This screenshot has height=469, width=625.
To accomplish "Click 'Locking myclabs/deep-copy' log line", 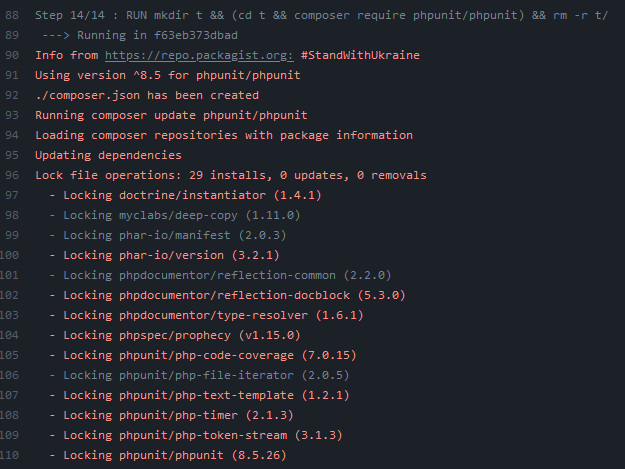I will (x=175, y=215).
